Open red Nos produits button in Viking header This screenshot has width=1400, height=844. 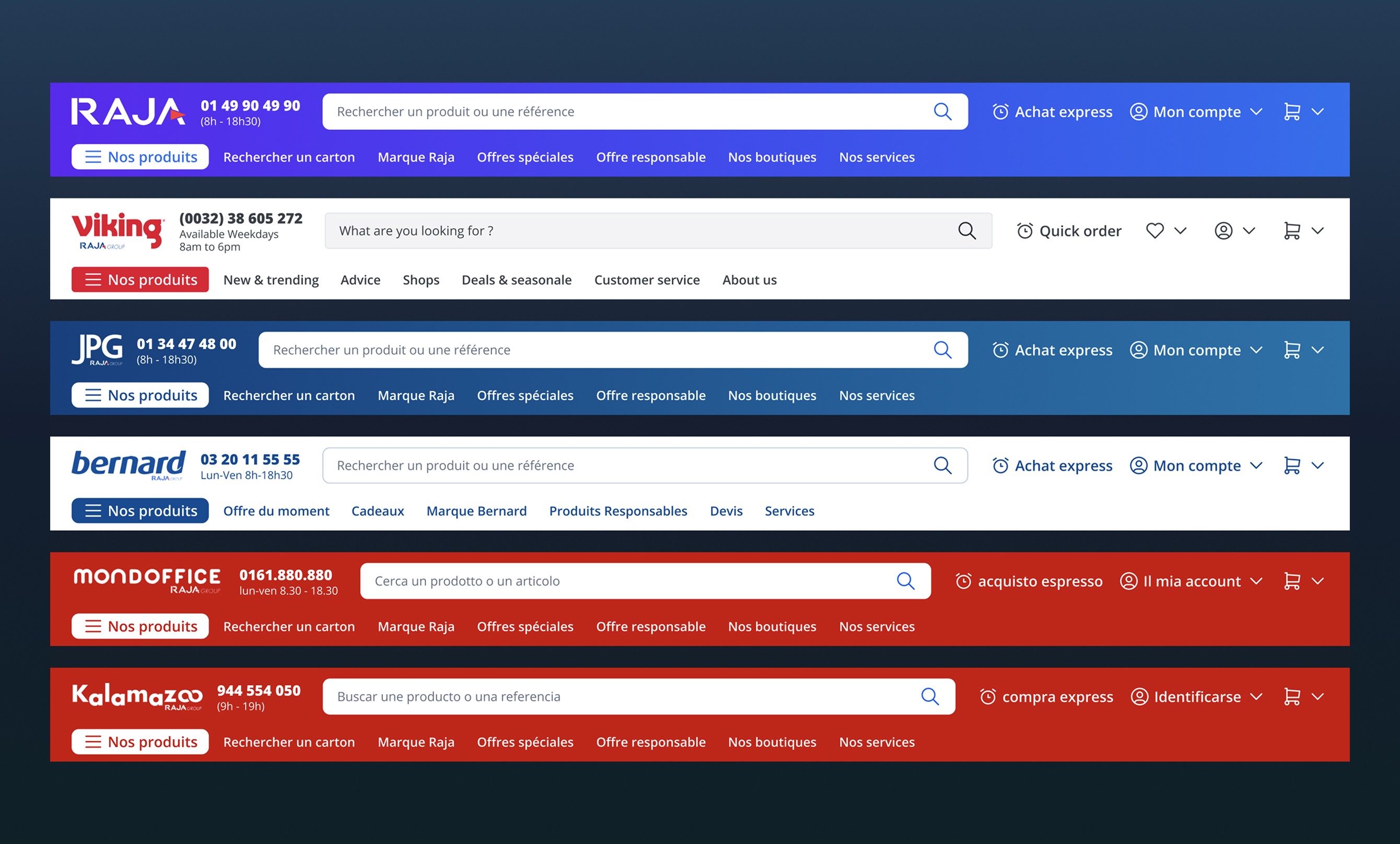[140, 280]
